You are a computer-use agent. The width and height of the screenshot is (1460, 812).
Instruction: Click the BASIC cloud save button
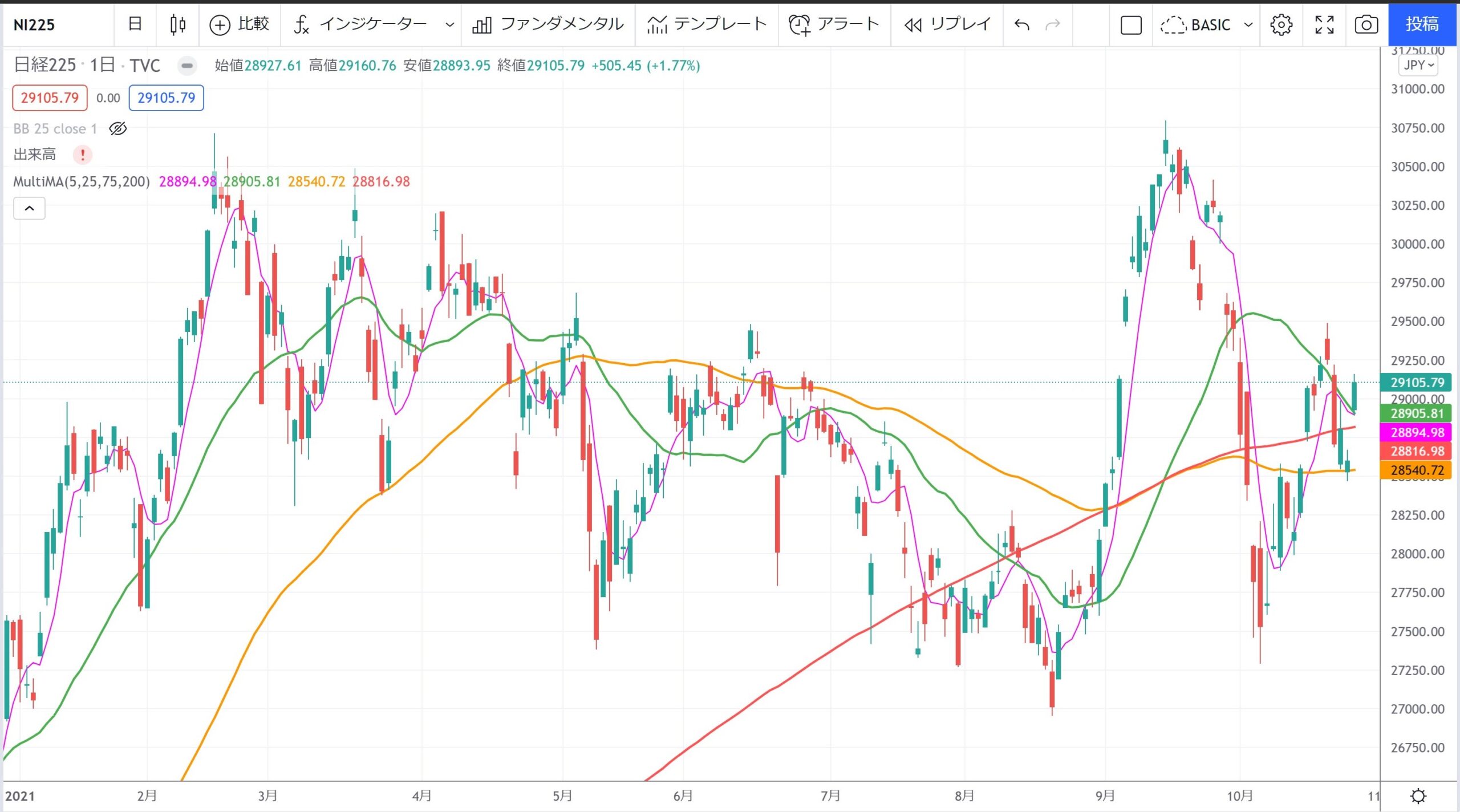[x=1197, y=25]
